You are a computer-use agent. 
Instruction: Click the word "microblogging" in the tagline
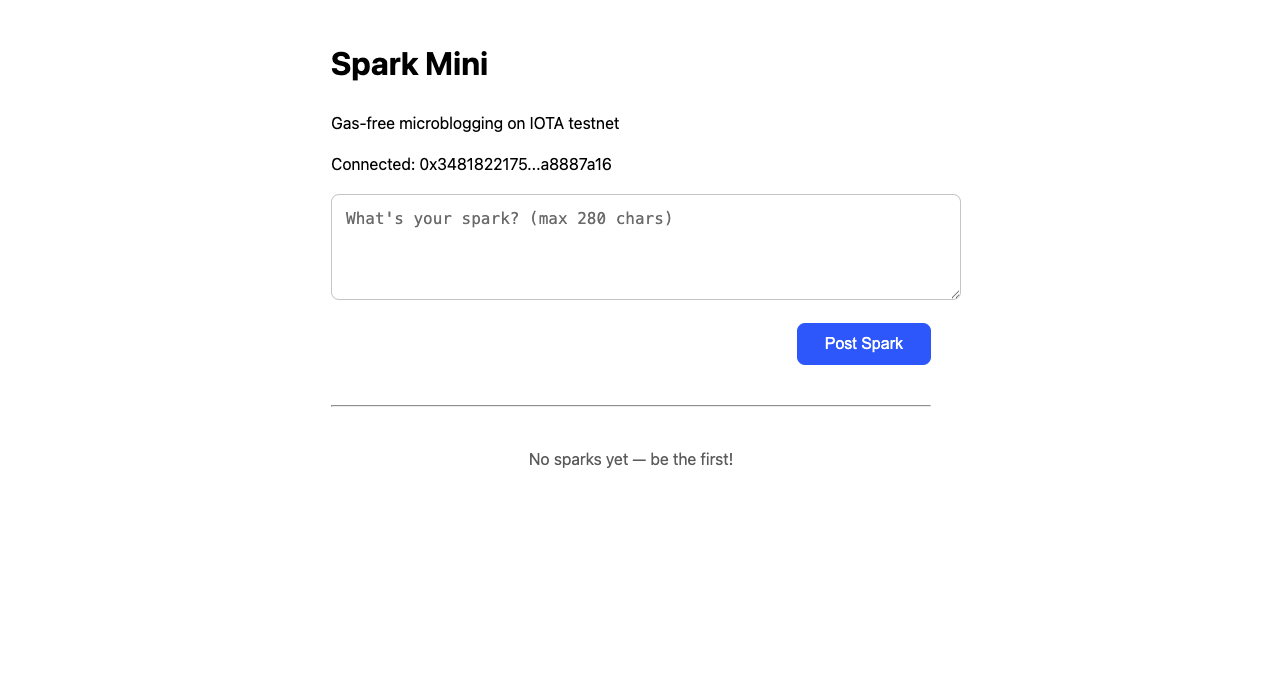[451, 124]
